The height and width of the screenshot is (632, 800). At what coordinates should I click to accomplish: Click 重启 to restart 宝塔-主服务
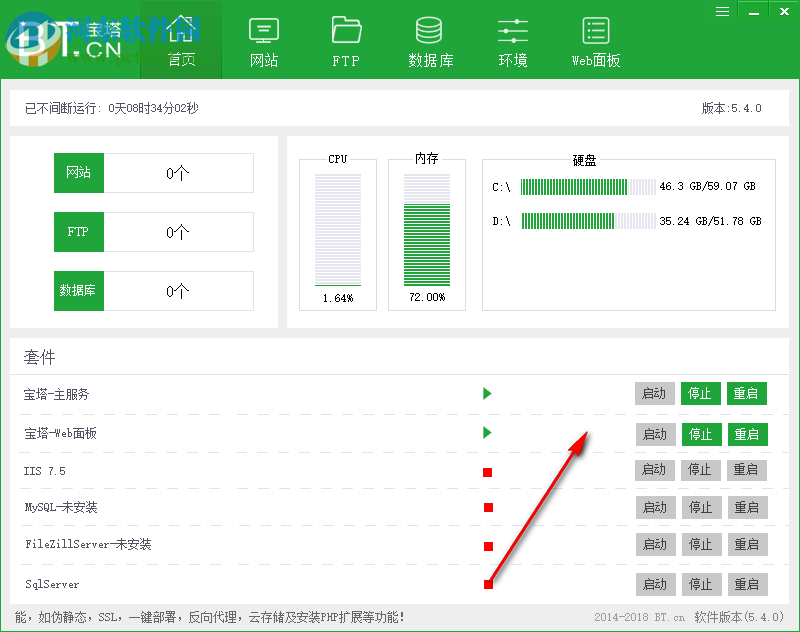[x=747, y=393]
